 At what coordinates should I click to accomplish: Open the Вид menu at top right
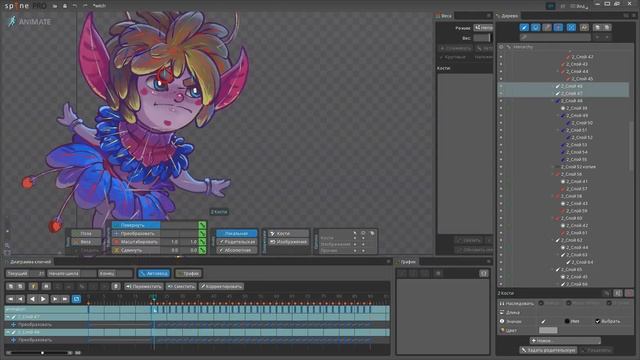click(581, 6)
